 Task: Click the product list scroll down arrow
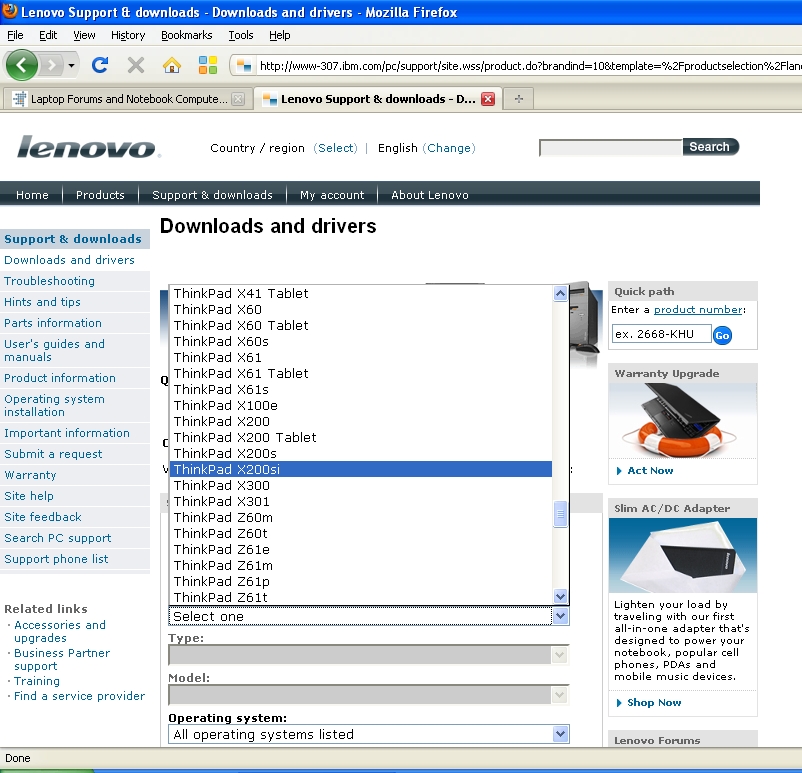tap(561, 596)
